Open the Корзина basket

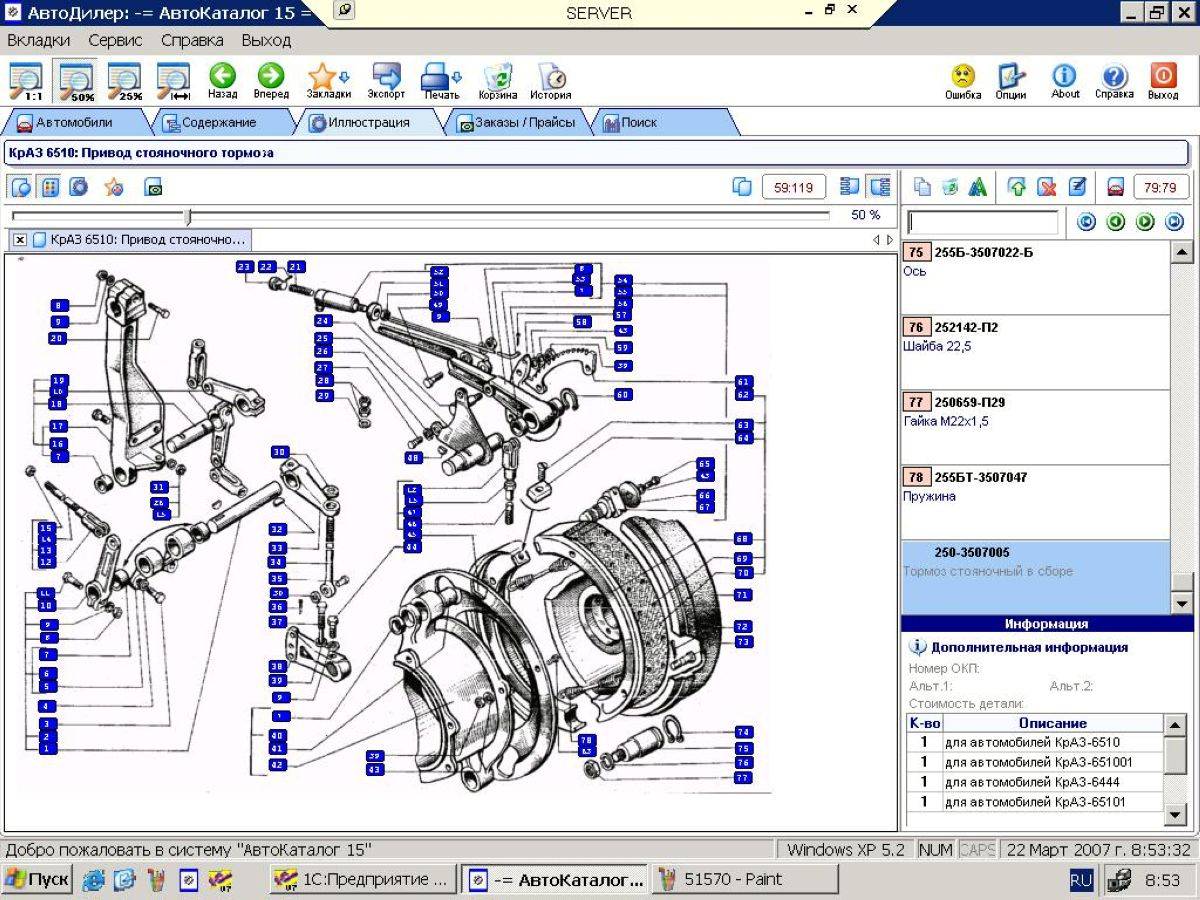tap(497, 81)
